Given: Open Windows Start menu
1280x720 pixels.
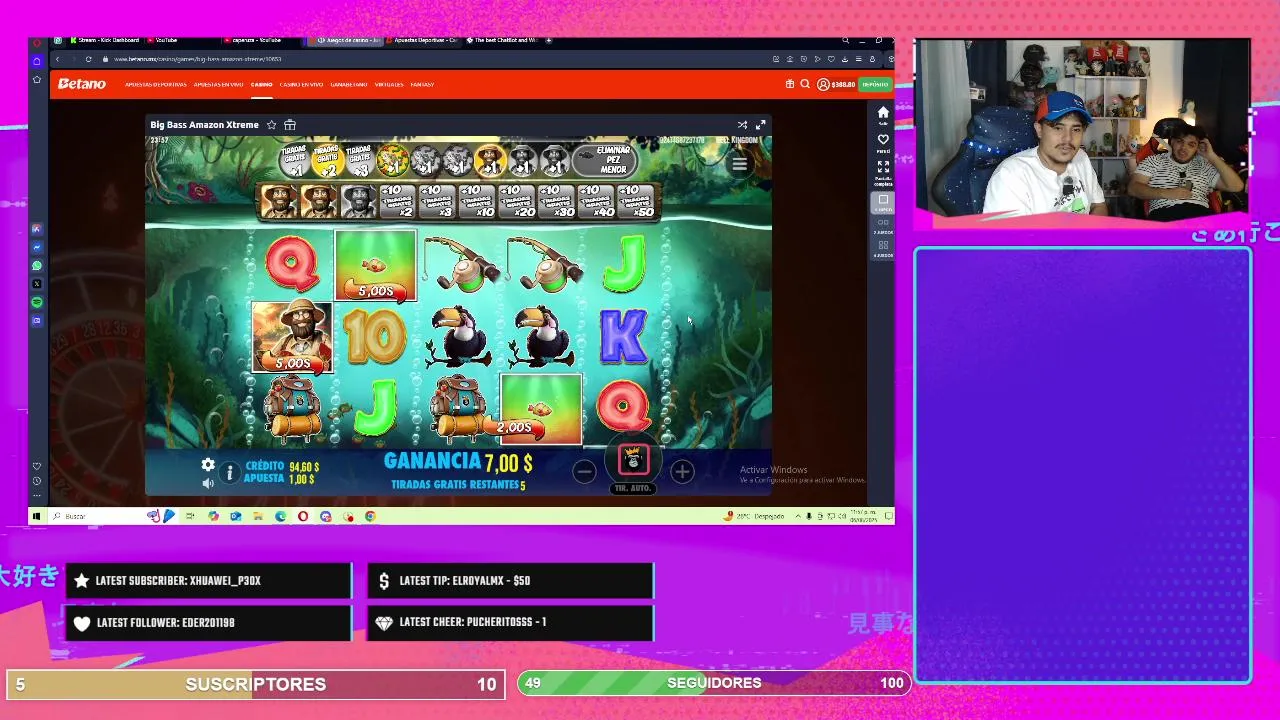Looking at the screenshot, I should coord(36,516).
